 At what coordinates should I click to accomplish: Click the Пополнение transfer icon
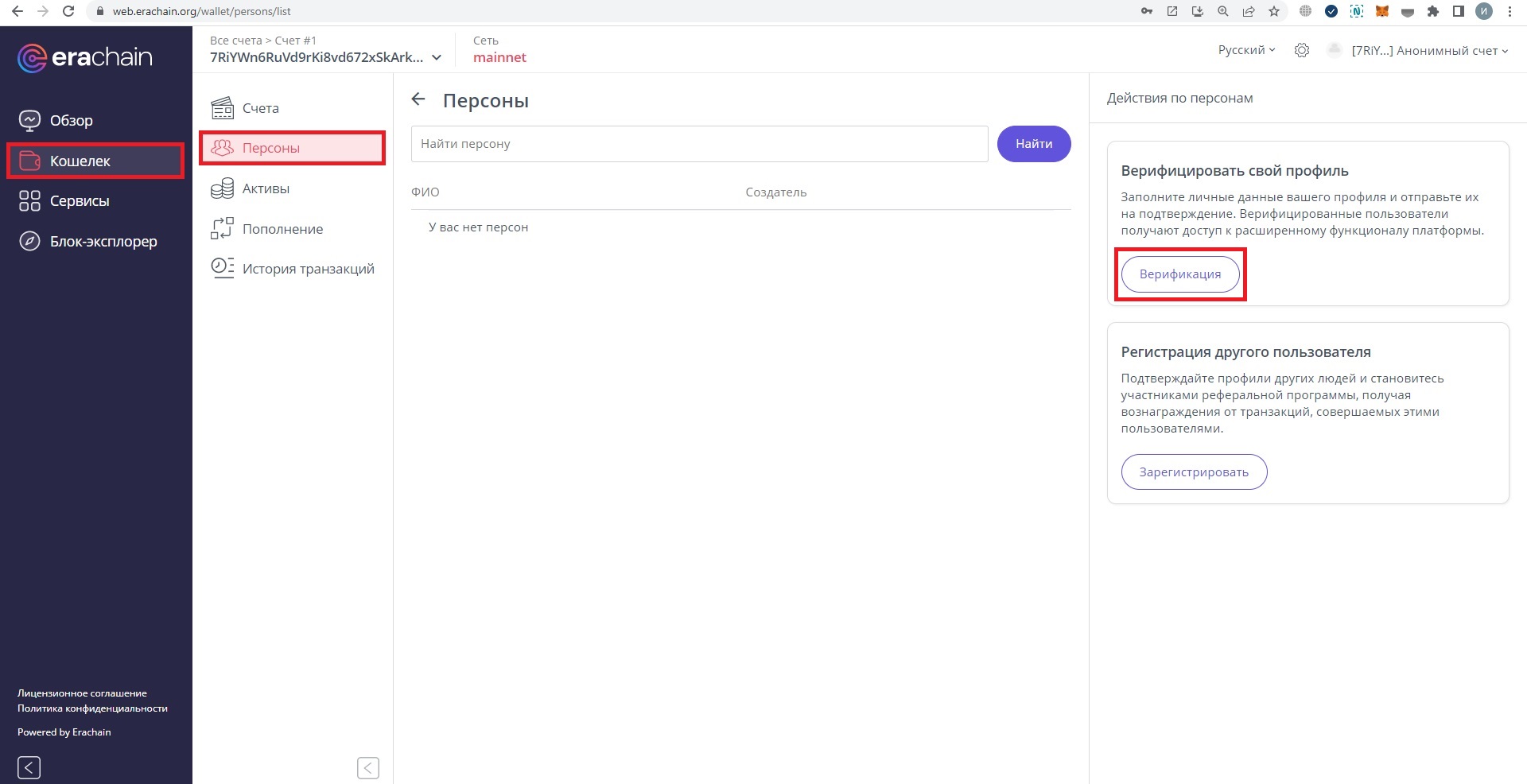(222, 228)
